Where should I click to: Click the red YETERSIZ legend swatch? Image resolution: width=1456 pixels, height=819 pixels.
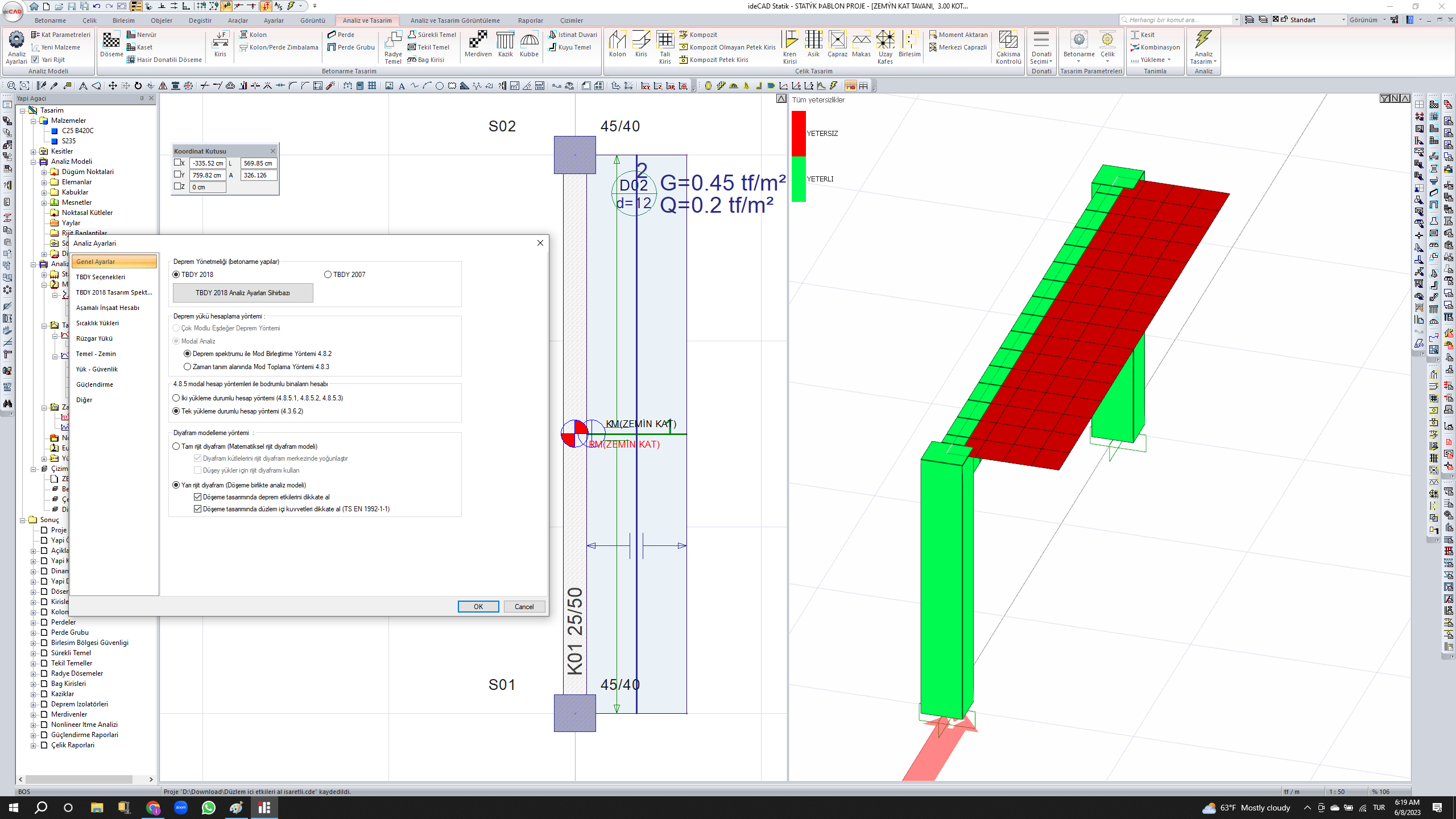(x=799, y=134)
